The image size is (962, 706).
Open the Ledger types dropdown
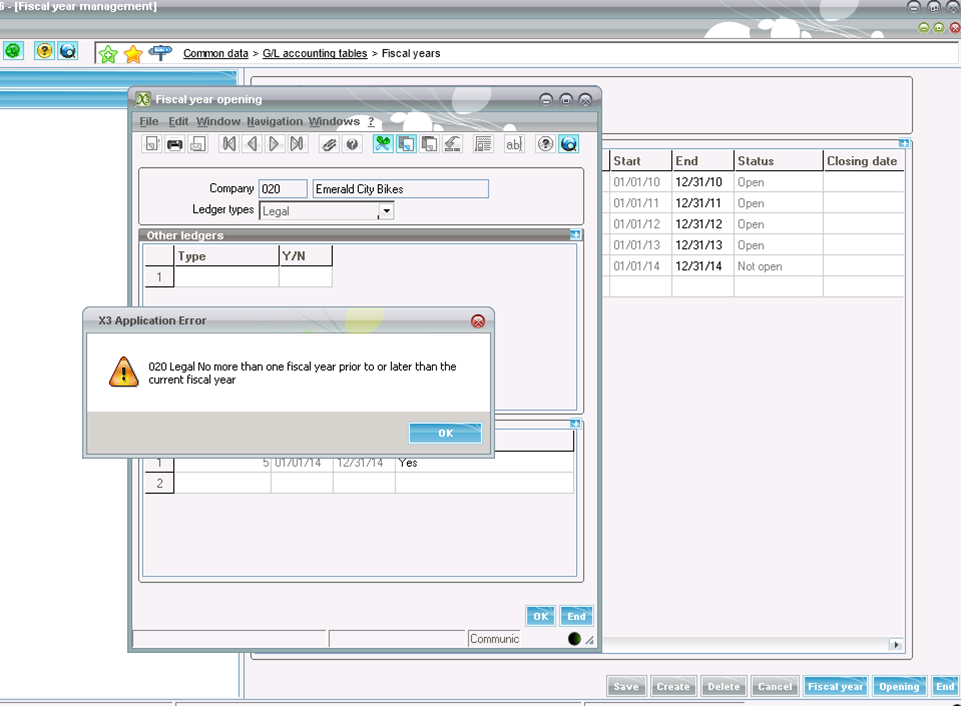coord(386,211)
